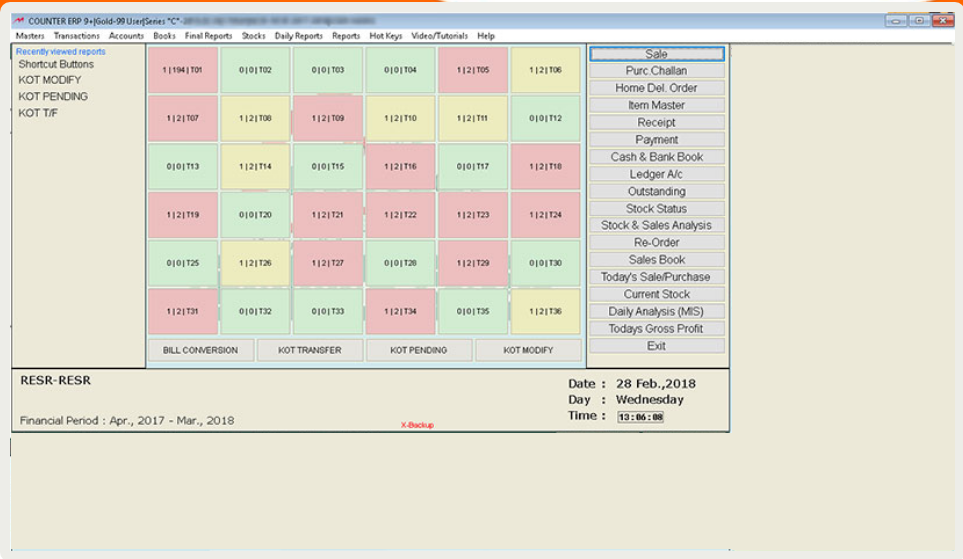
Task: Select table tile T24
Action: tap(545, 215)
